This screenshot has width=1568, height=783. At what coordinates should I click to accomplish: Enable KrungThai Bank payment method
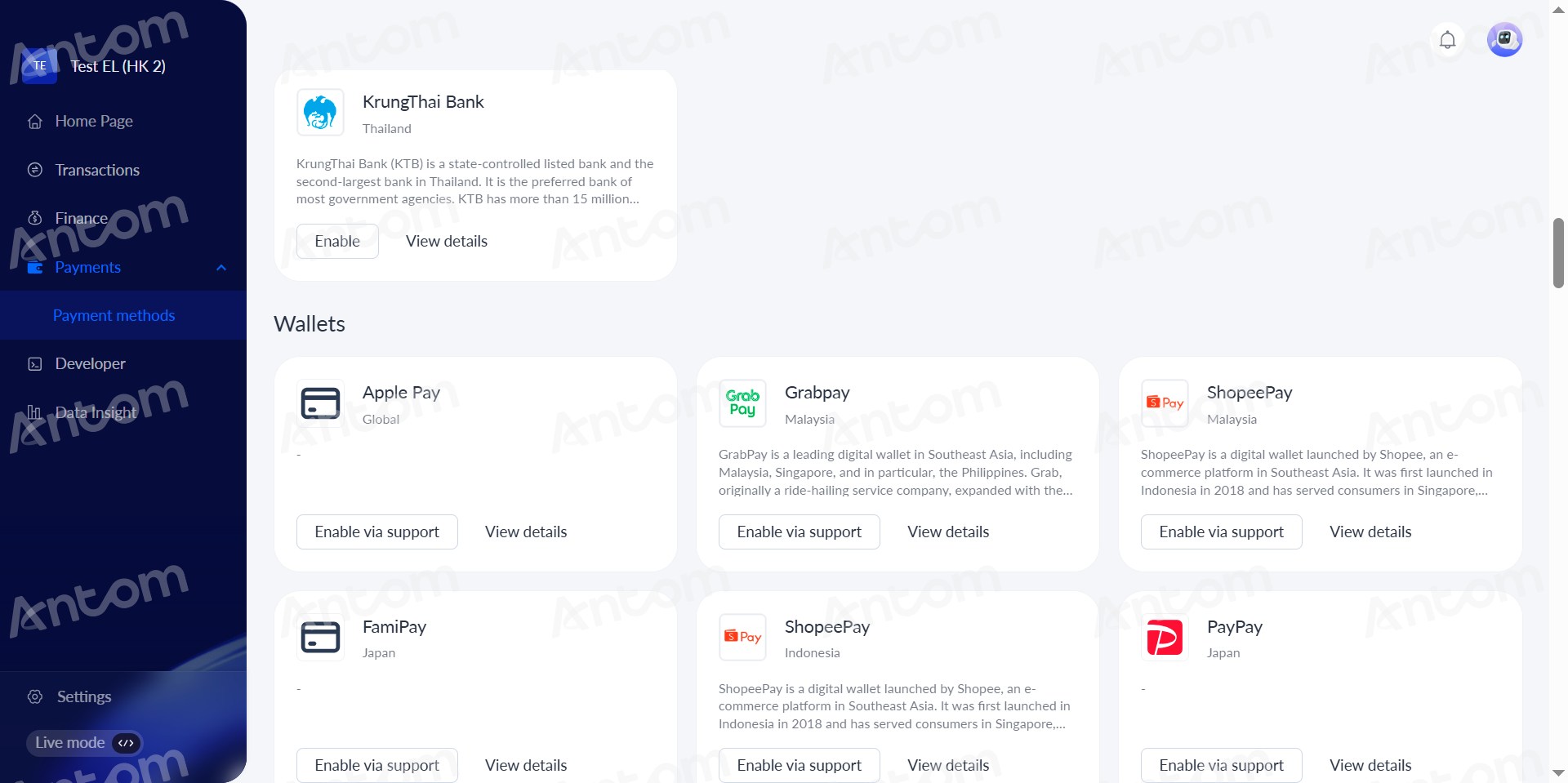tap(337, 241)
